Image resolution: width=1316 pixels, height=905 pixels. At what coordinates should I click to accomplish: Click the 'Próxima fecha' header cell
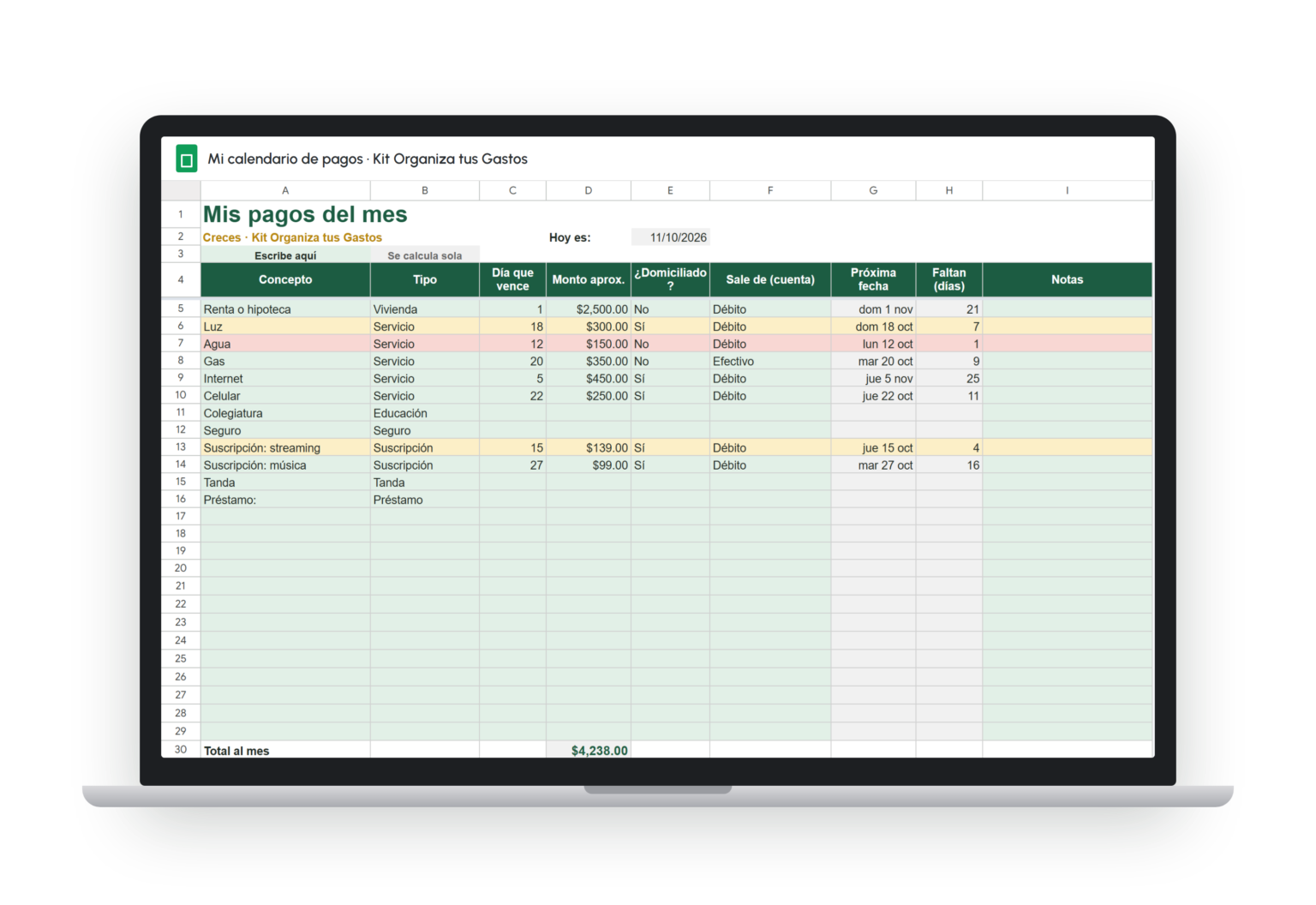[x=873, y=279]
